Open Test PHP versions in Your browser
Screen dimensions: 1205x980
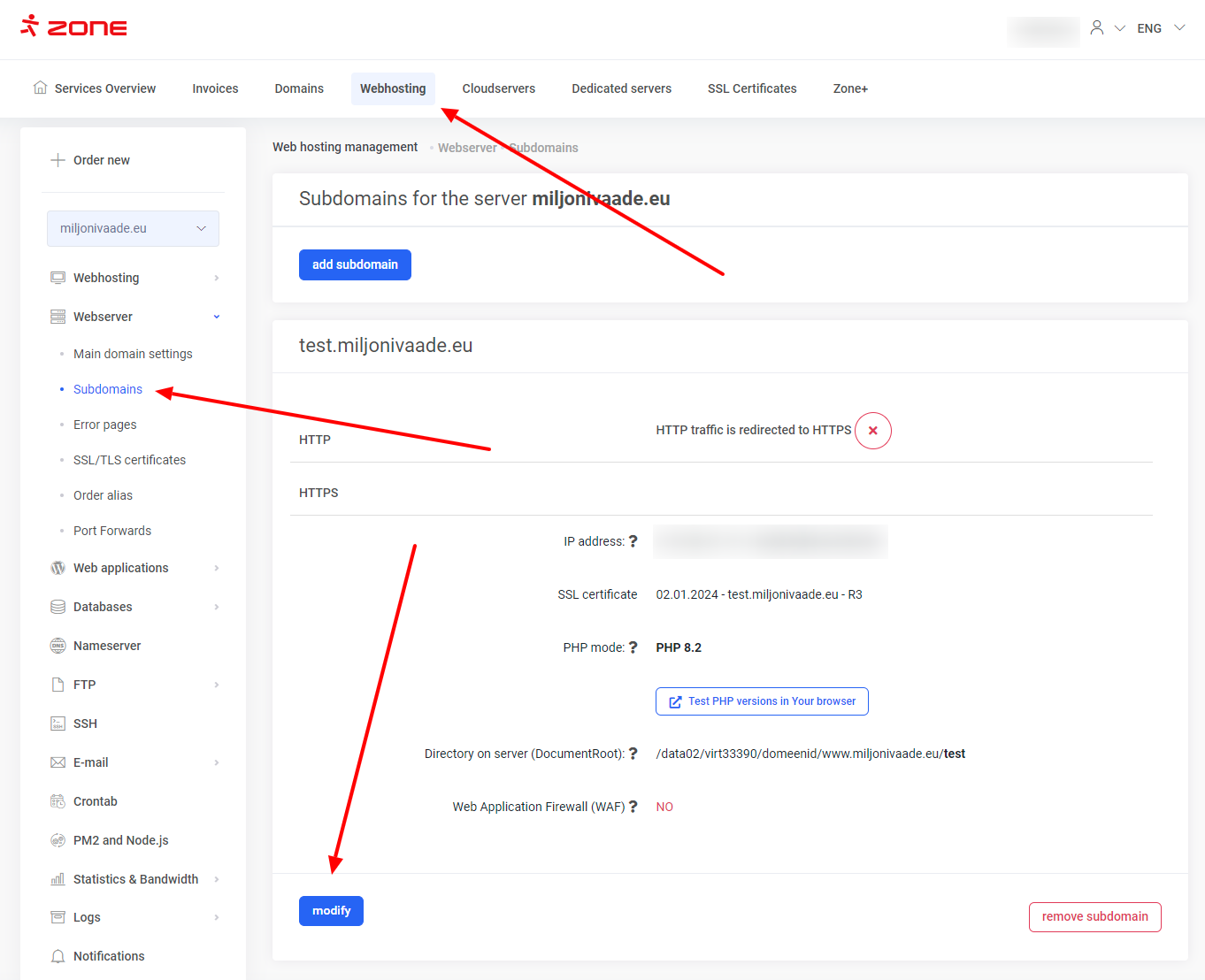click(x=762, y=701)
